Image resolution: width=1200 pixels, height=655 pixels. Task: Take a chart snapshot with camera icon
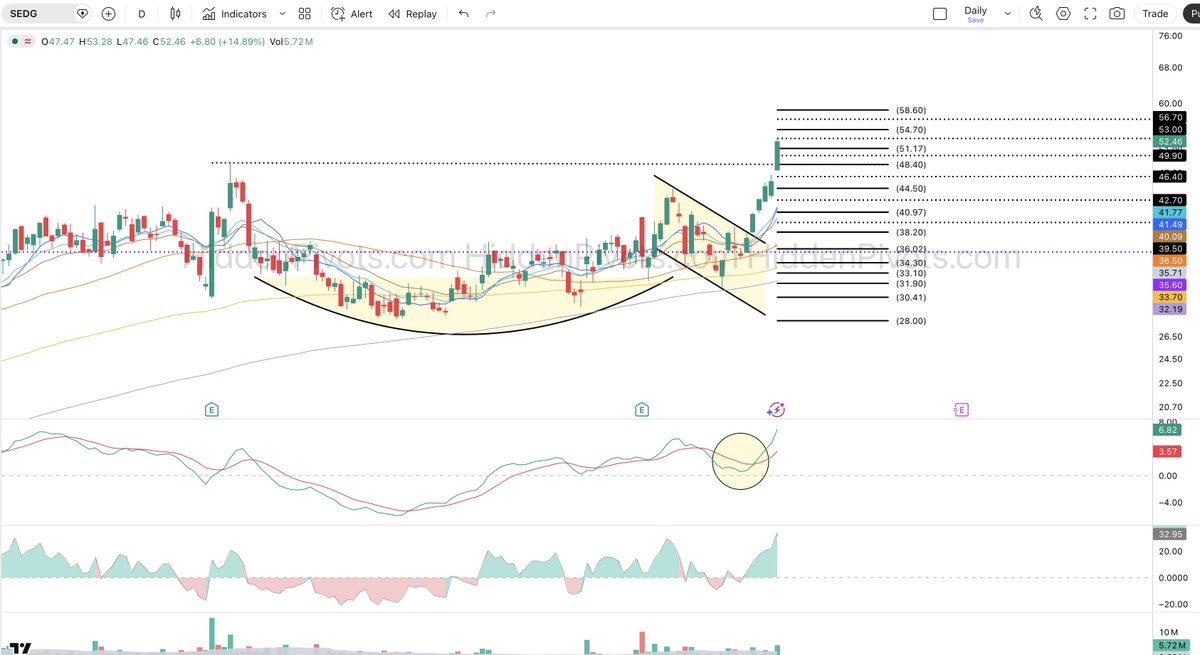(x=1117, y=14)
